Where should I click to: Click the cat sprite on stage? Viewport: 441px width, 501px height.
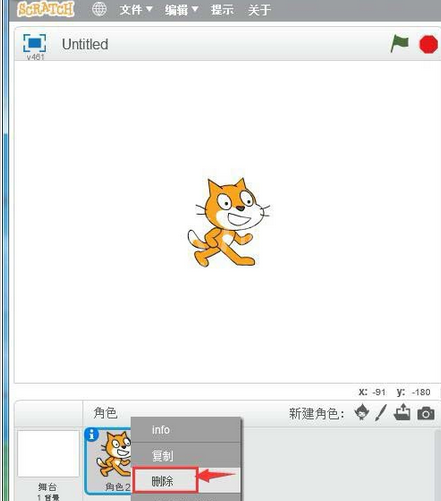click(x=229, y=222)
